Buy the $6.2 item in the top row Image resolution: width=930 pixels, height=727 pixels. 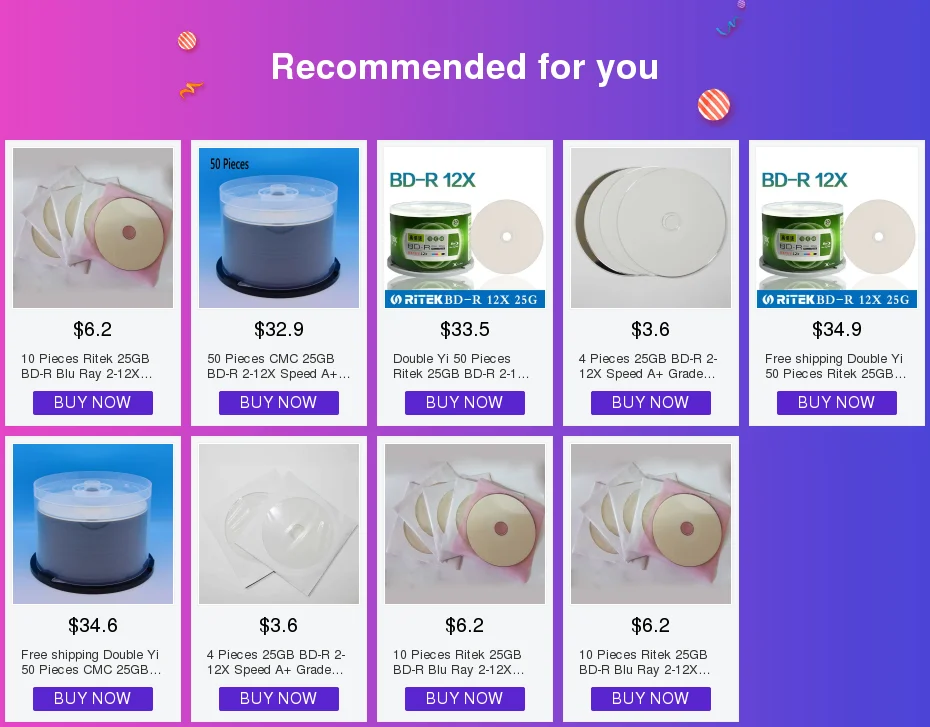point(93,403)
